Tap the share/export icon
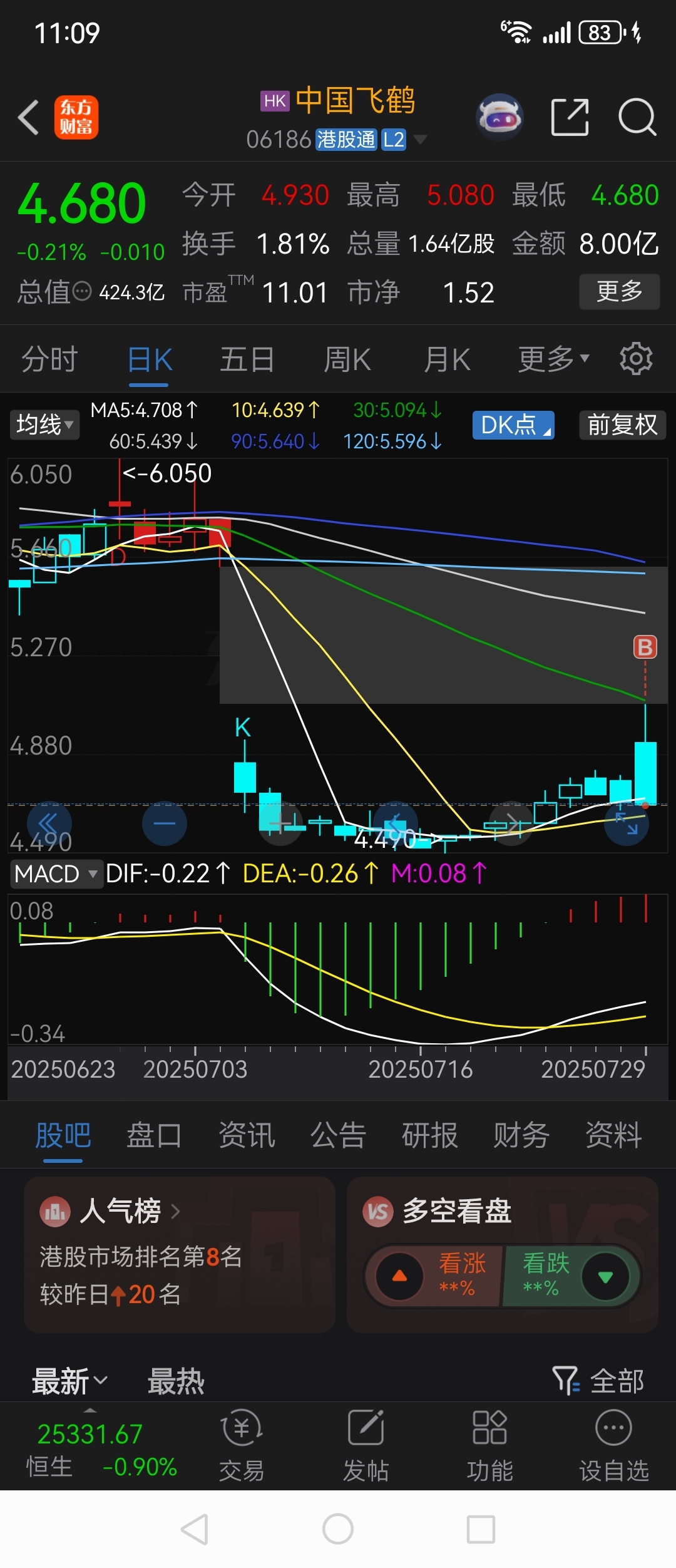The width and height of the screenshot is (676, 1568). pos(570,117)
